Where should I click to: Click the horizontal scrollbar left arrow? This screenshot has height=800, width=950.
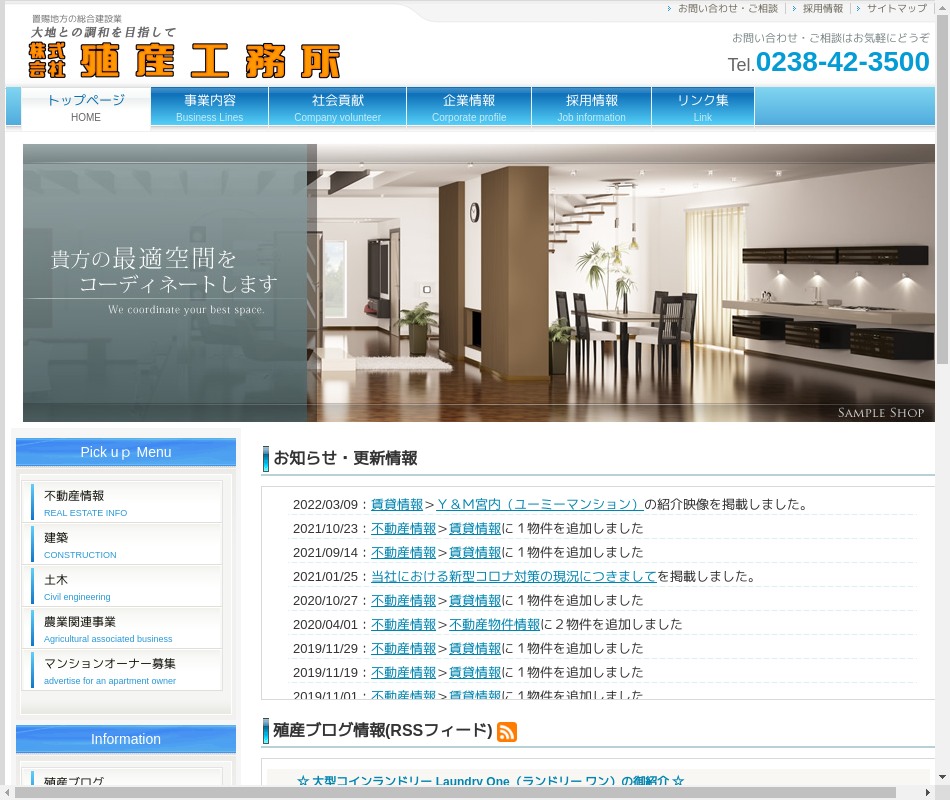click(7, 792)
